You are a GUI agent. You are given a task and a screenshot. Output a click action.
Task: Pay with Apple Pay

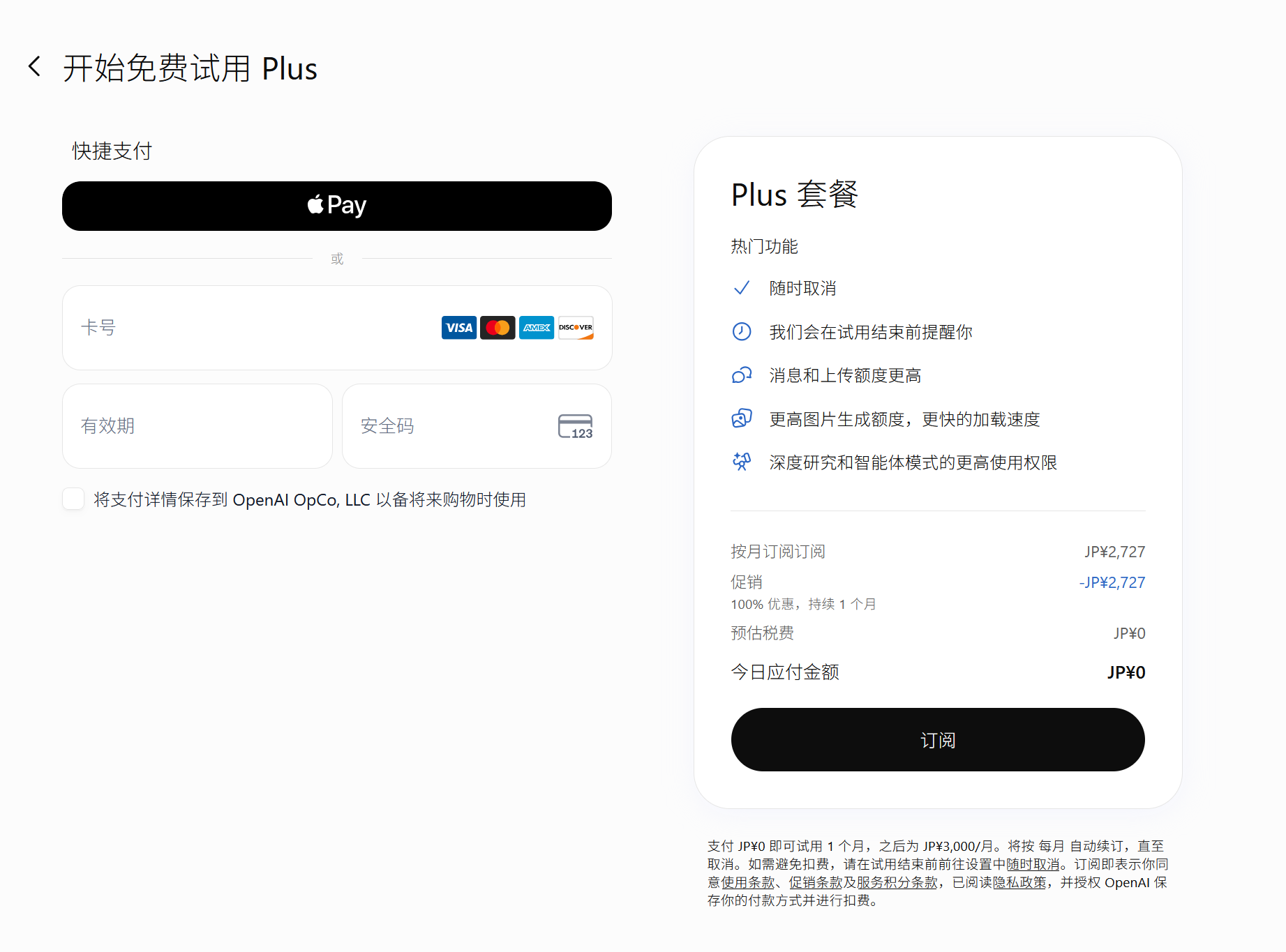[x=337, y=206]
